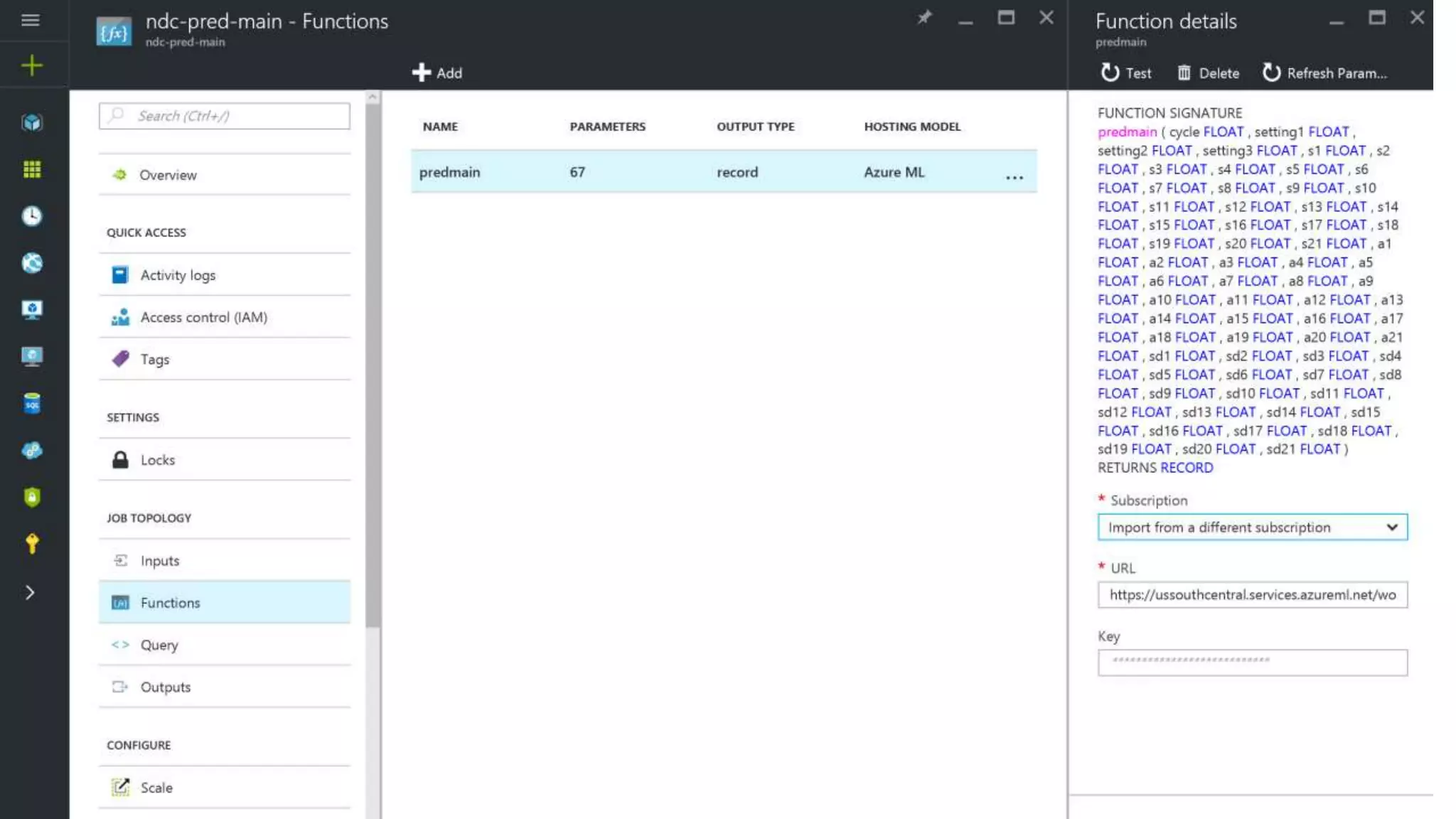Click the green plus New resource icon

click(32, 66)
